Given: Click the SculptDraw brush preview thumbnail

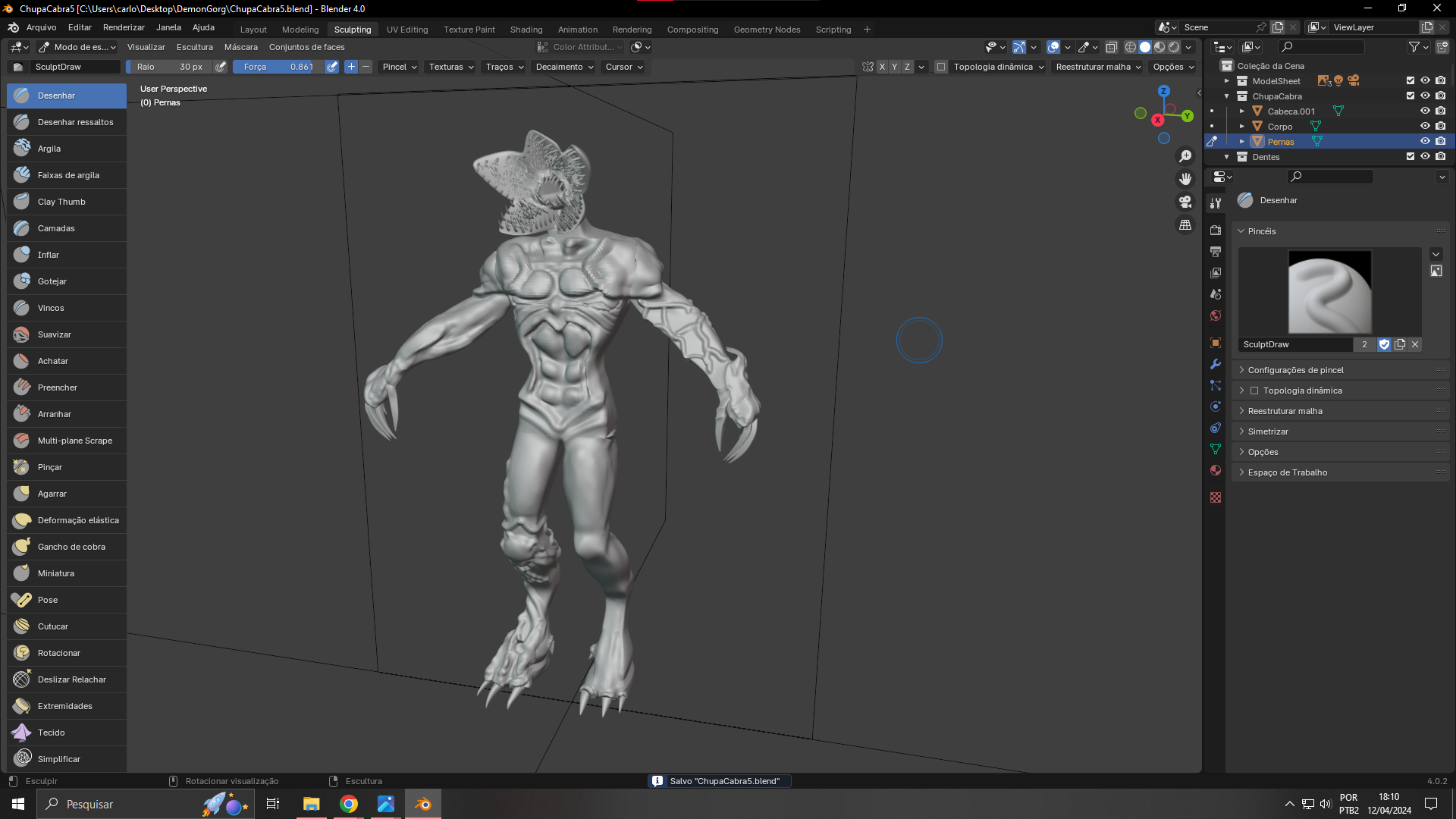Looking at the screenshot, I should (1329, 292).
